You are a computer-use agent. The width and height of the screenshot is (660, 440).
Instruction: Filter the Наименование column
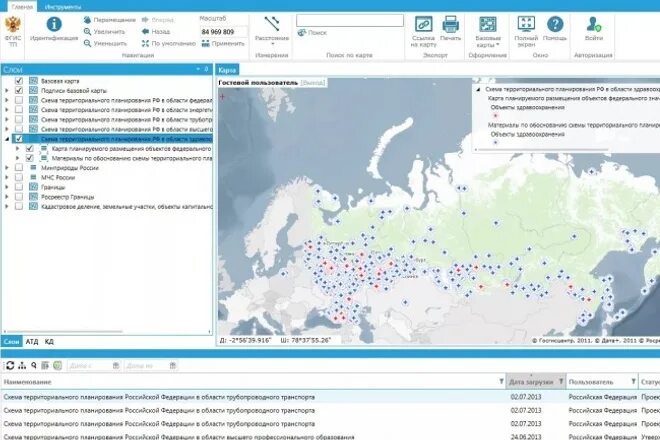(x=501, y=382)
